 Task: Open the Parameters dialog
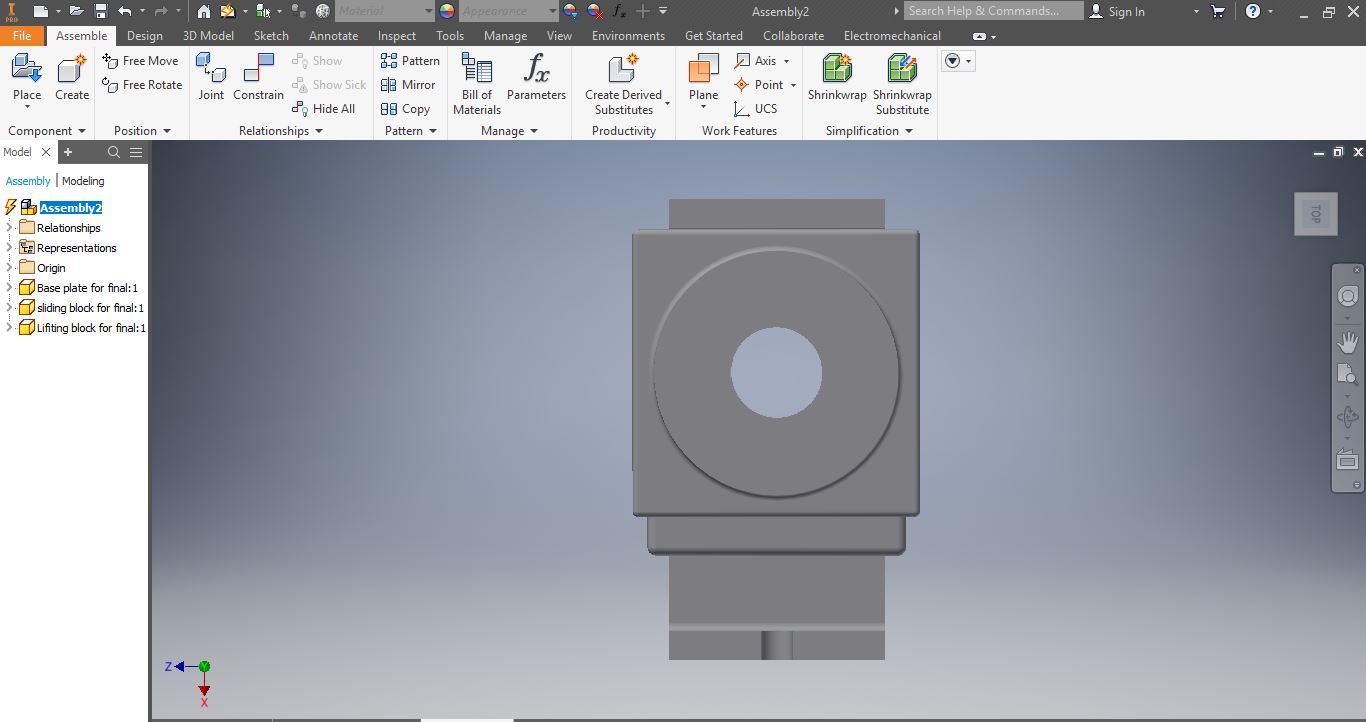coord(536,77)
